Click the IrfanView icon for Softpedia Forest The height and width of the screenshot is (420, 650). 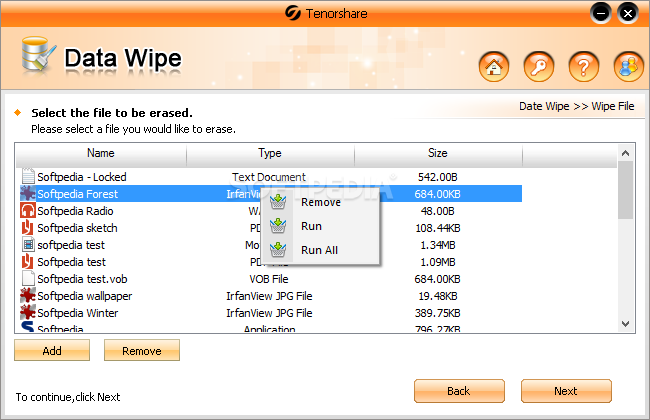coord(28,194)
